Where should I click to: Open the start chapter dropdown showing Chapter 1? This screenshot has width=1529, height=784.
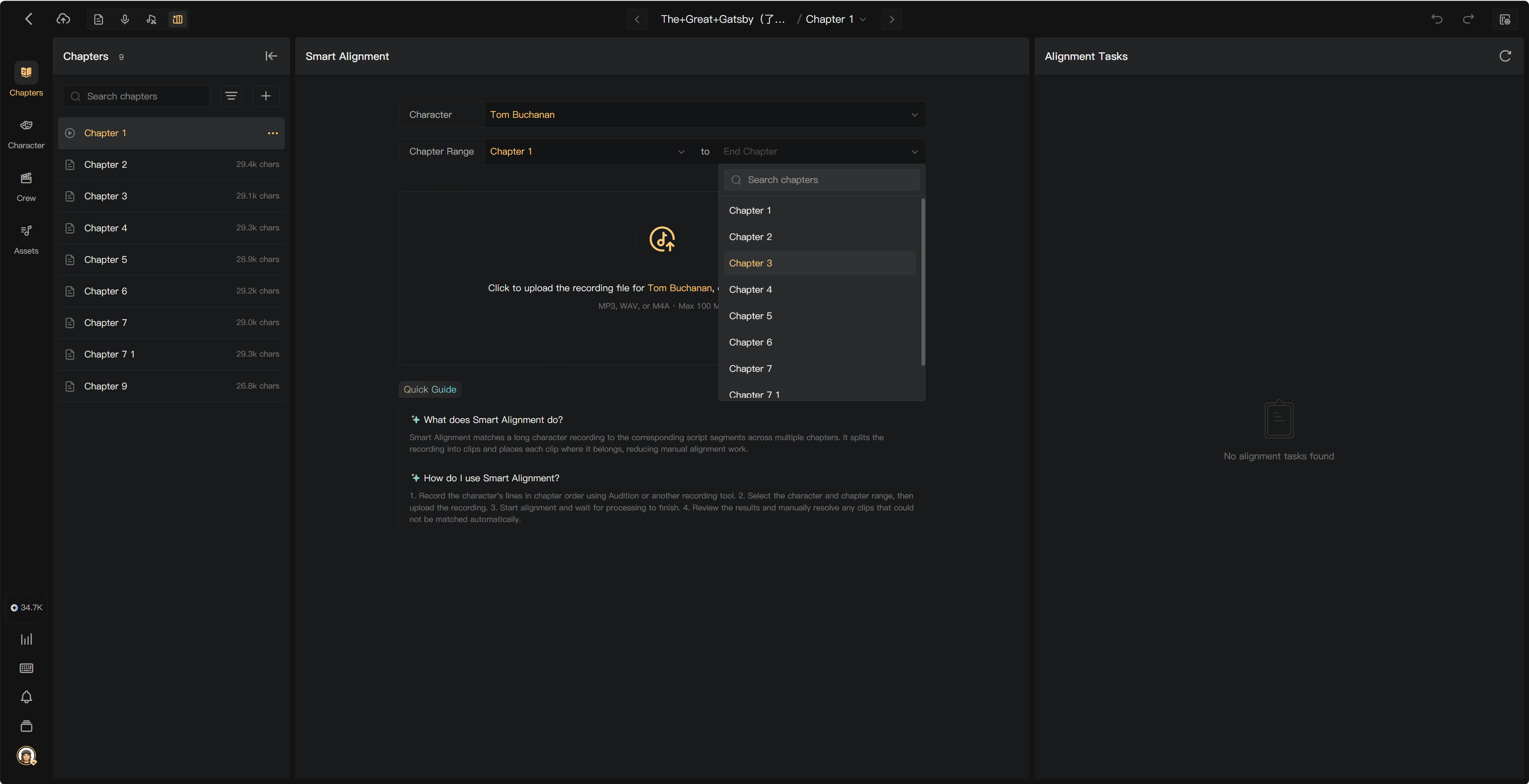pyautogui.click(x=587, y=151)
